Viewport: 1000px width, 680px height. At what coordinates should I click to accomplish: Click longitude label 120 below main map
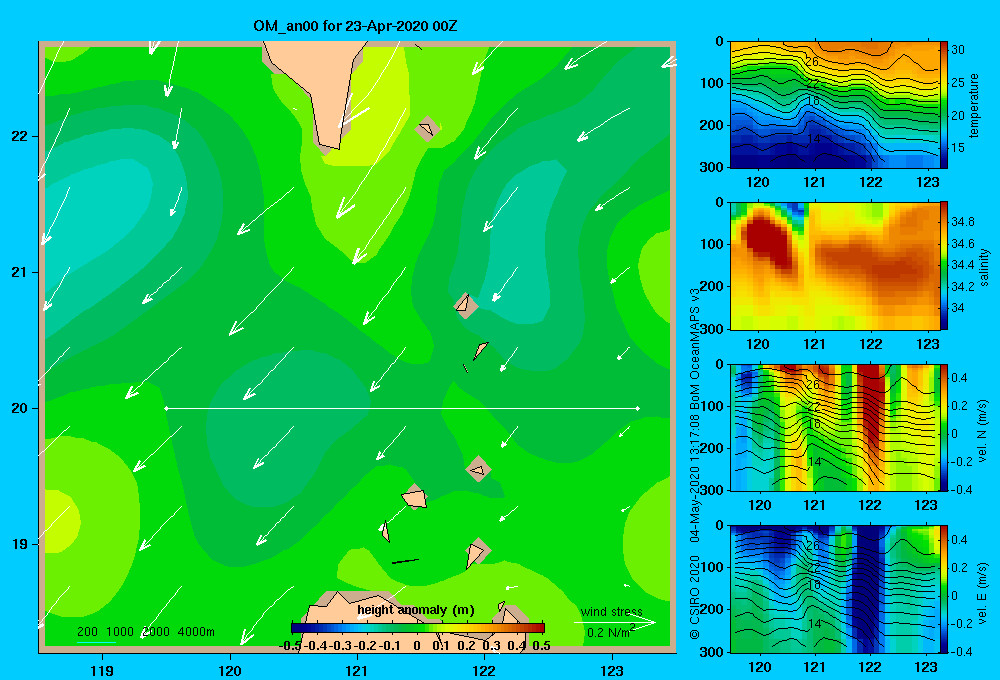[x=230, y=670]
